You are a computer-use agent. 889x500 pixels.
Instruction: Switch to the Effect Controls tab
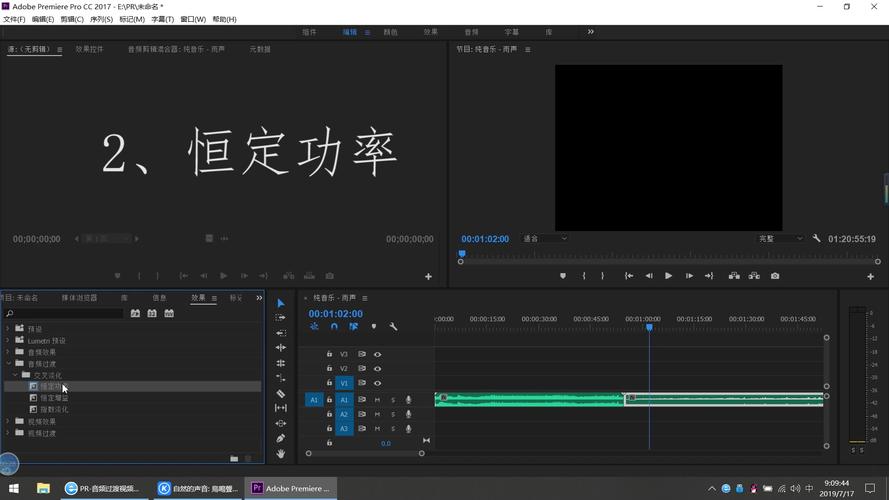point(90,49)
